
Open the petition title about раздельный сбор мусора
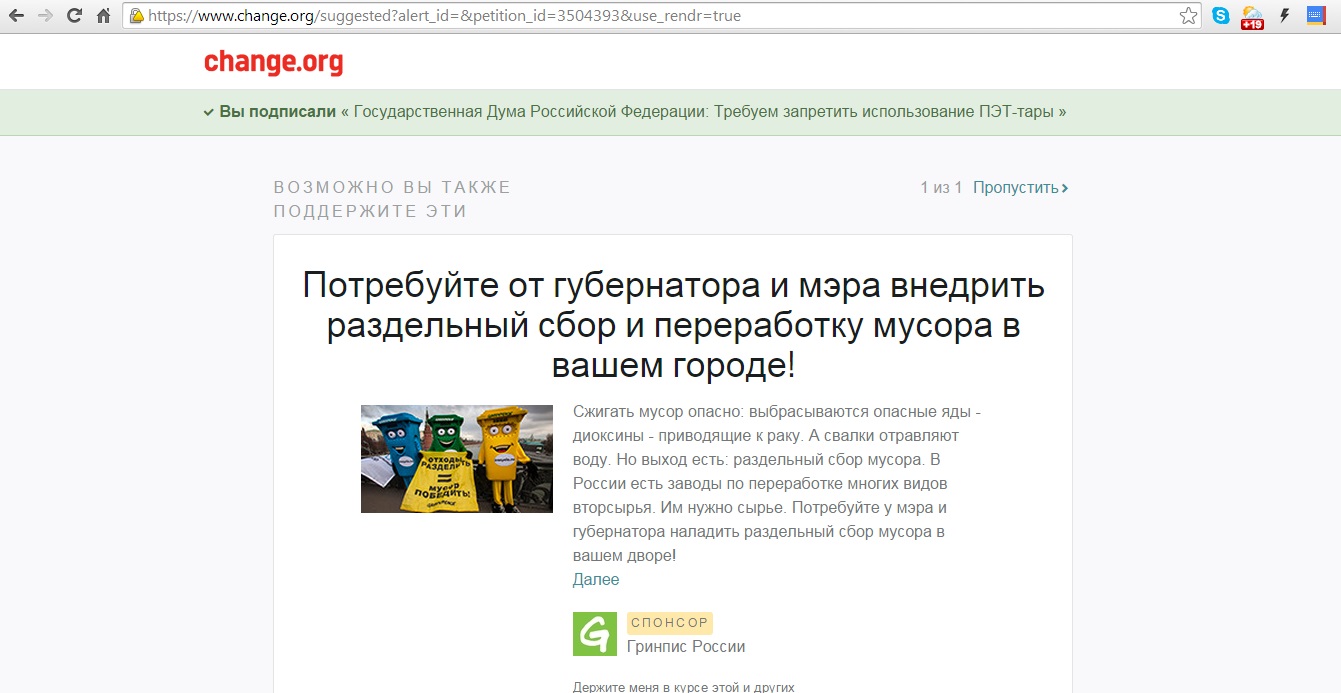tap(673, 325)
